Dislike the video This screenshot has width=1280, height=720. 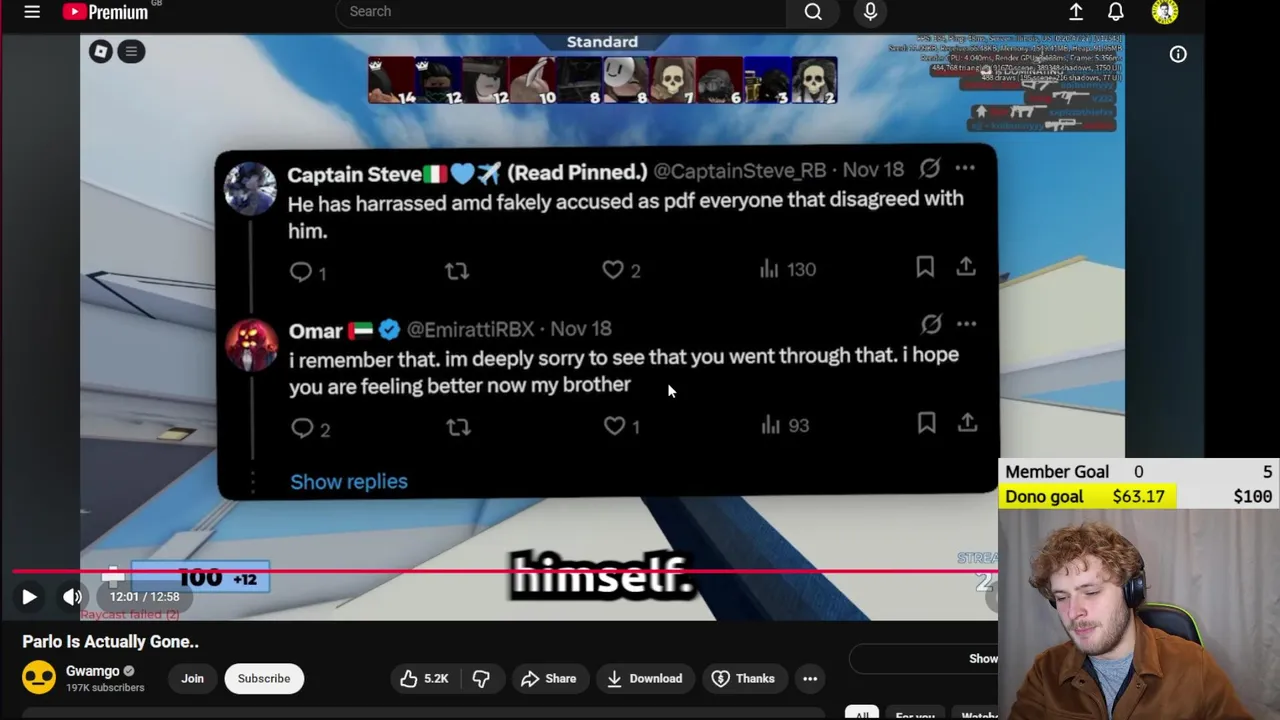pos(481,679)
